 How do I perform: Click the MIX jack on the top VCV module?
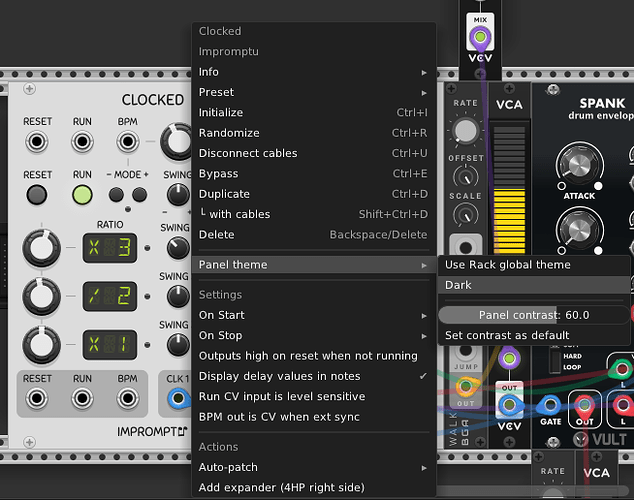[x=480, y=37]
